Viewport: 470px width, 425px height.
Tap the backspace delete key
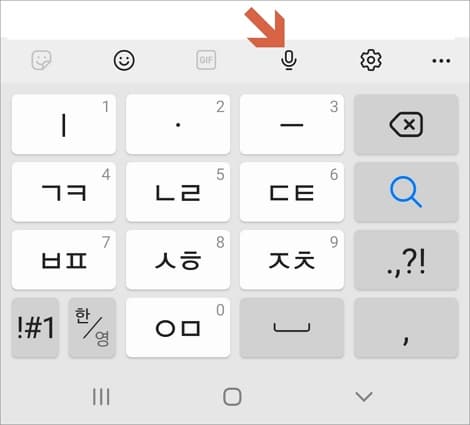[x=406, y=124]
